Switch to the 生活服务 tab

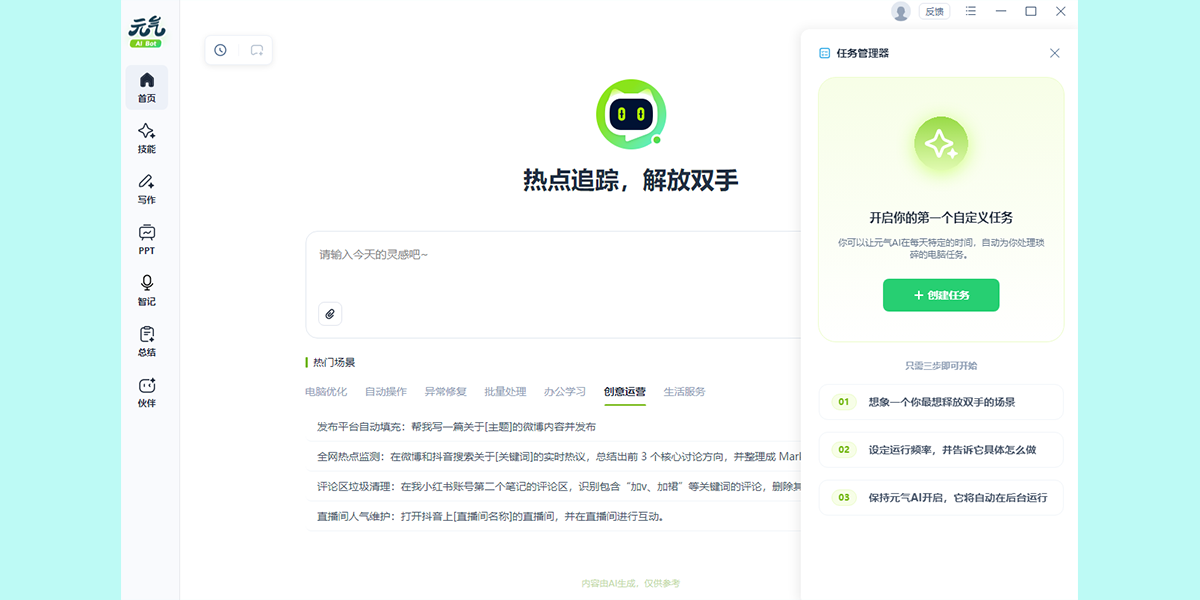coord(684,391)
